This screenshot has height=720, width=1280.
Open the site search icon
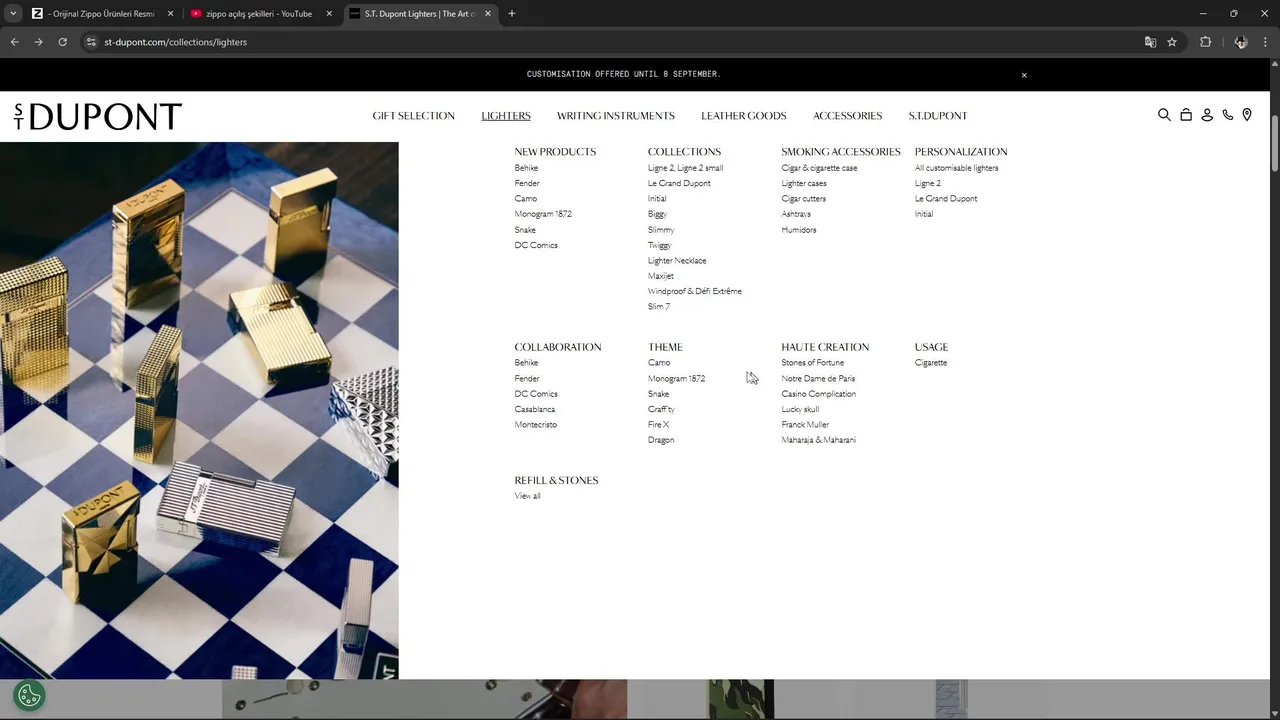click(1164, 115)
